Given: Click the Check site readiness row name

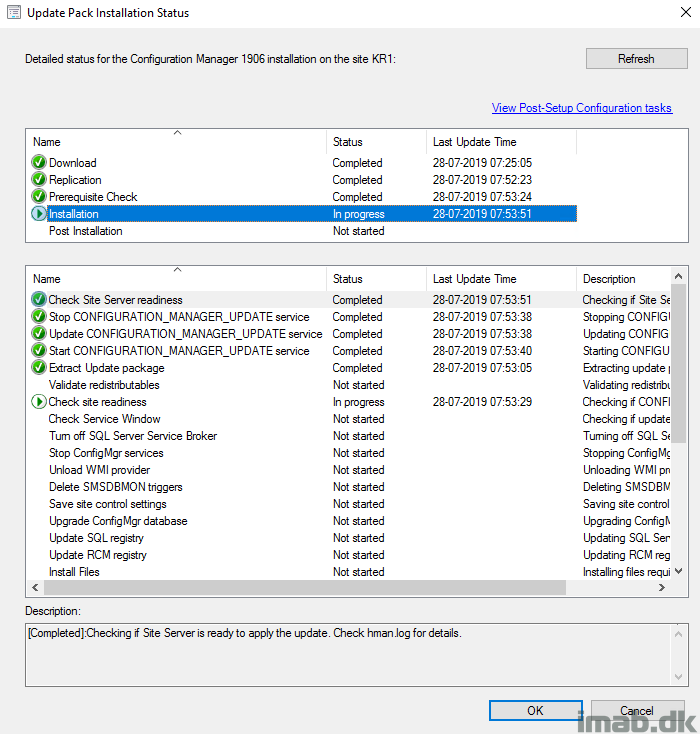Looking at the screenshot, I should click(97, 402).
